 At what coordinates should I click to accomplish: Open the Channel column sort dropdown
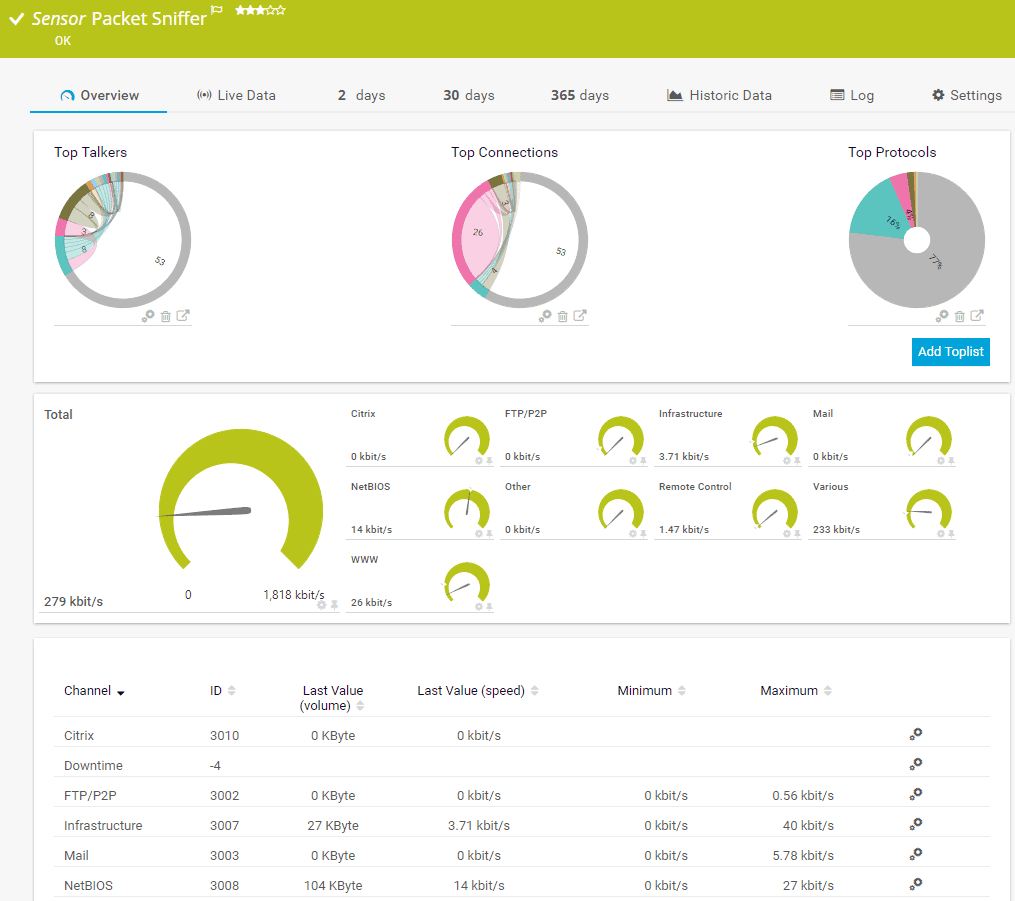tap(121, 691)
